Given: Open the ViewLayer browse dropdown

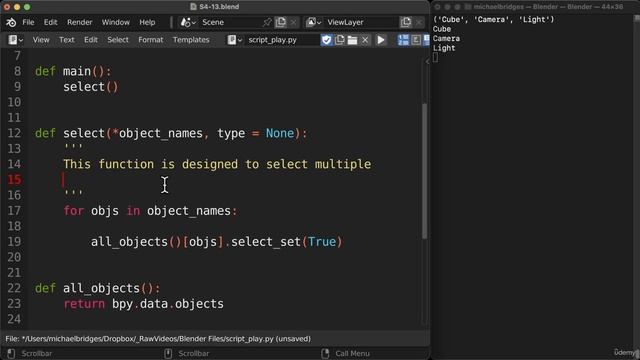Looking at the screenshot, I should click(313, 22).
